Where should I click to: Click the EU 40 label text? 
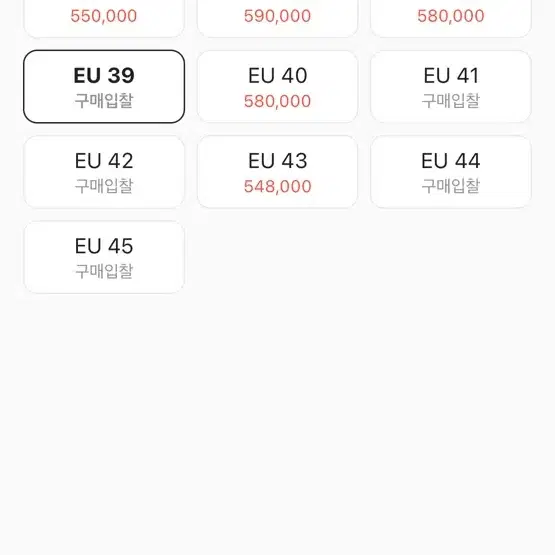[278, 75]
